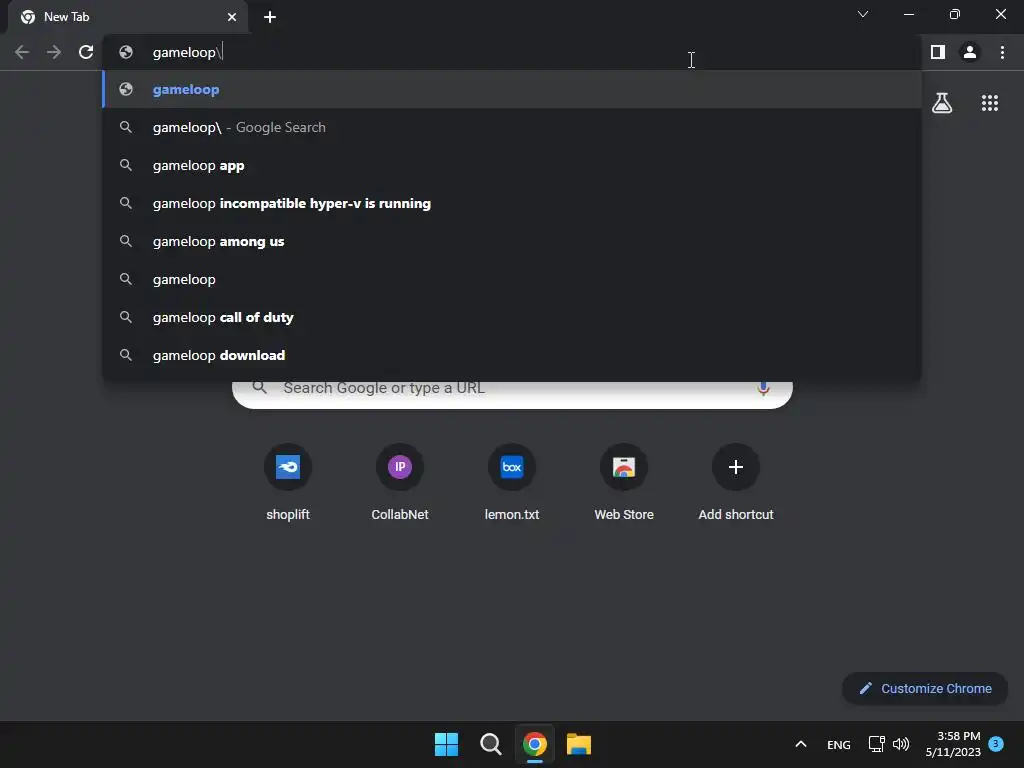This screenshot has height=768, width=1024.
Task: Open the notification count badge
Action: coord(996,743)
